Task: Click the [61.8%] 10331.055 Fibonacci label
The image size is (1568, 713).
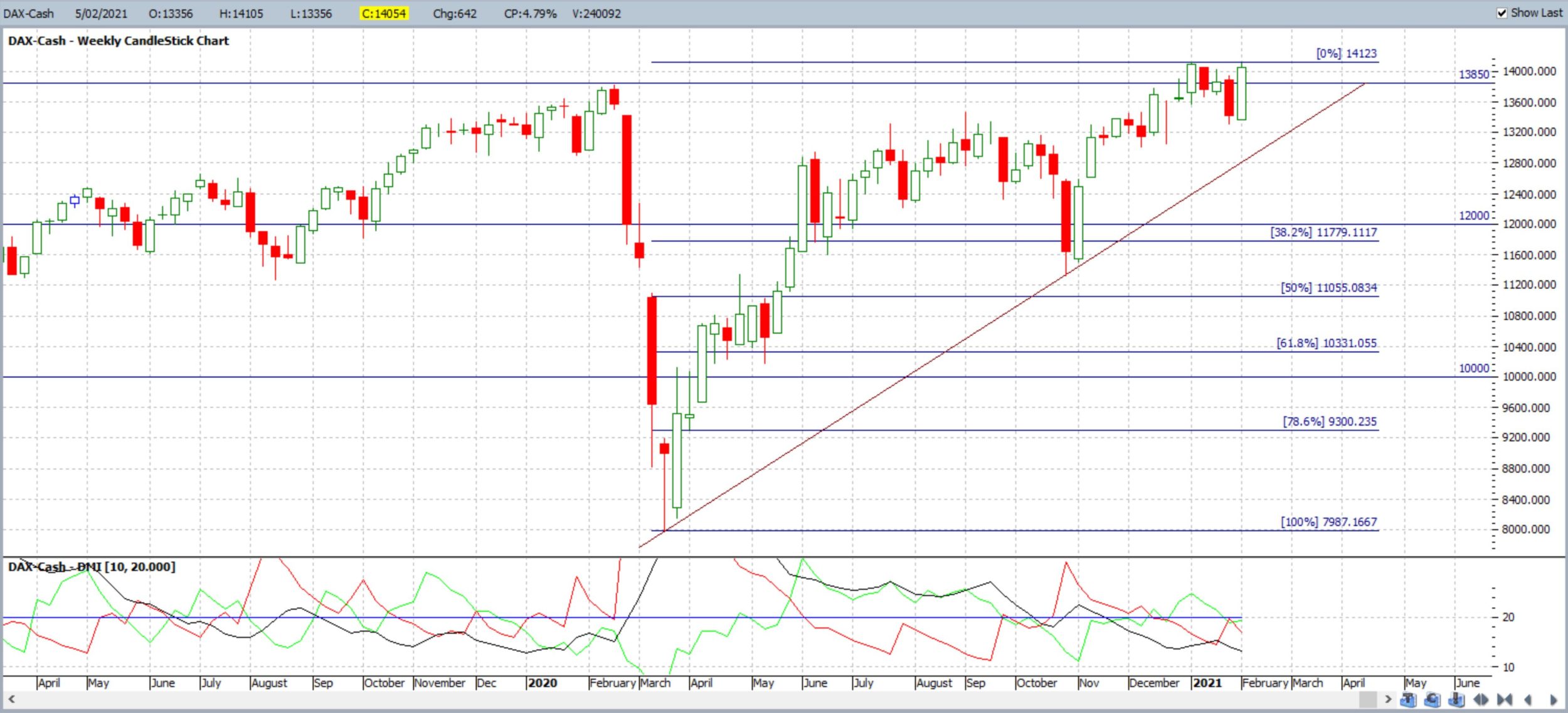Action: (1327, 343)
